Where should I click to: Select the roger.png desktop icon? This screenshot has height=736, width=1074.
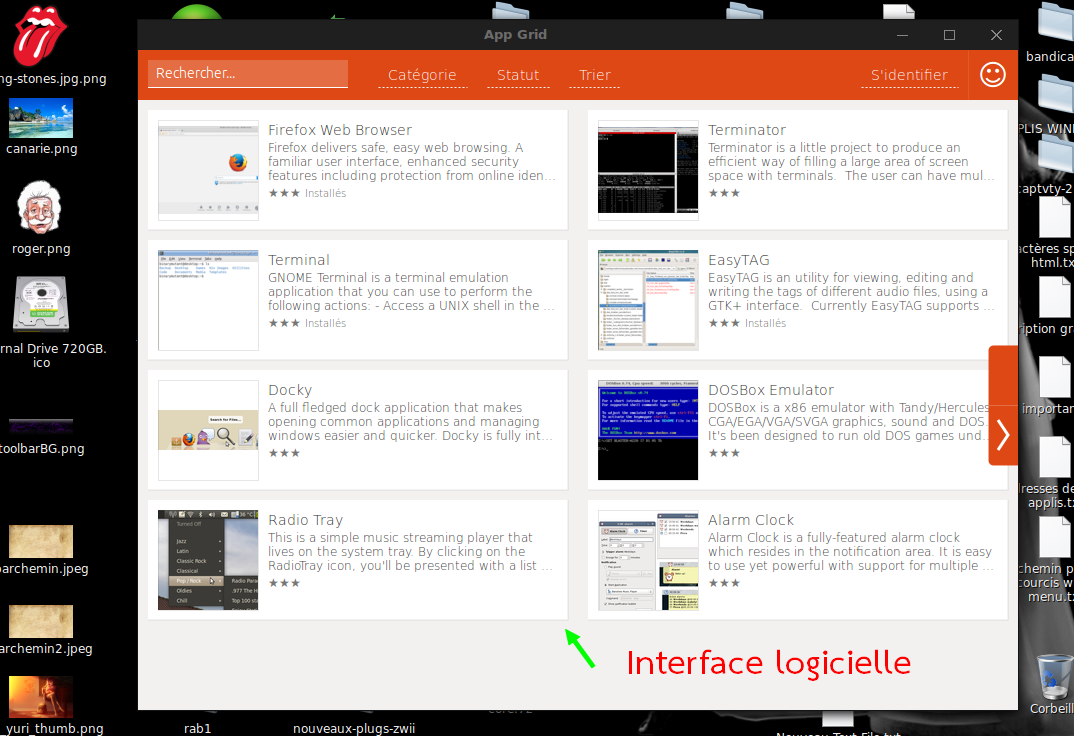pyautogui.click(x=40, y=208)
